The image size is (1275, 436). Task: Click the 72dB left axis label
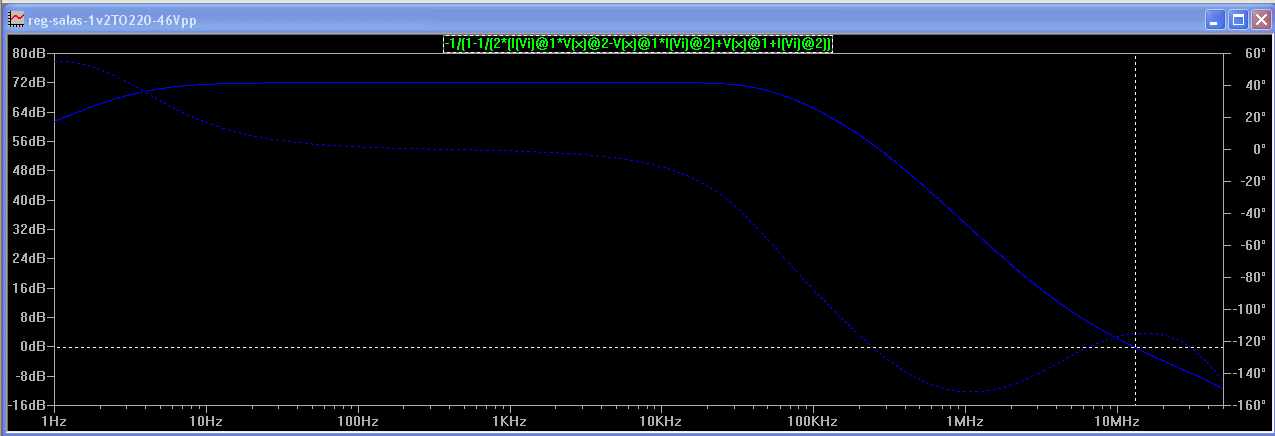[29, 83]
